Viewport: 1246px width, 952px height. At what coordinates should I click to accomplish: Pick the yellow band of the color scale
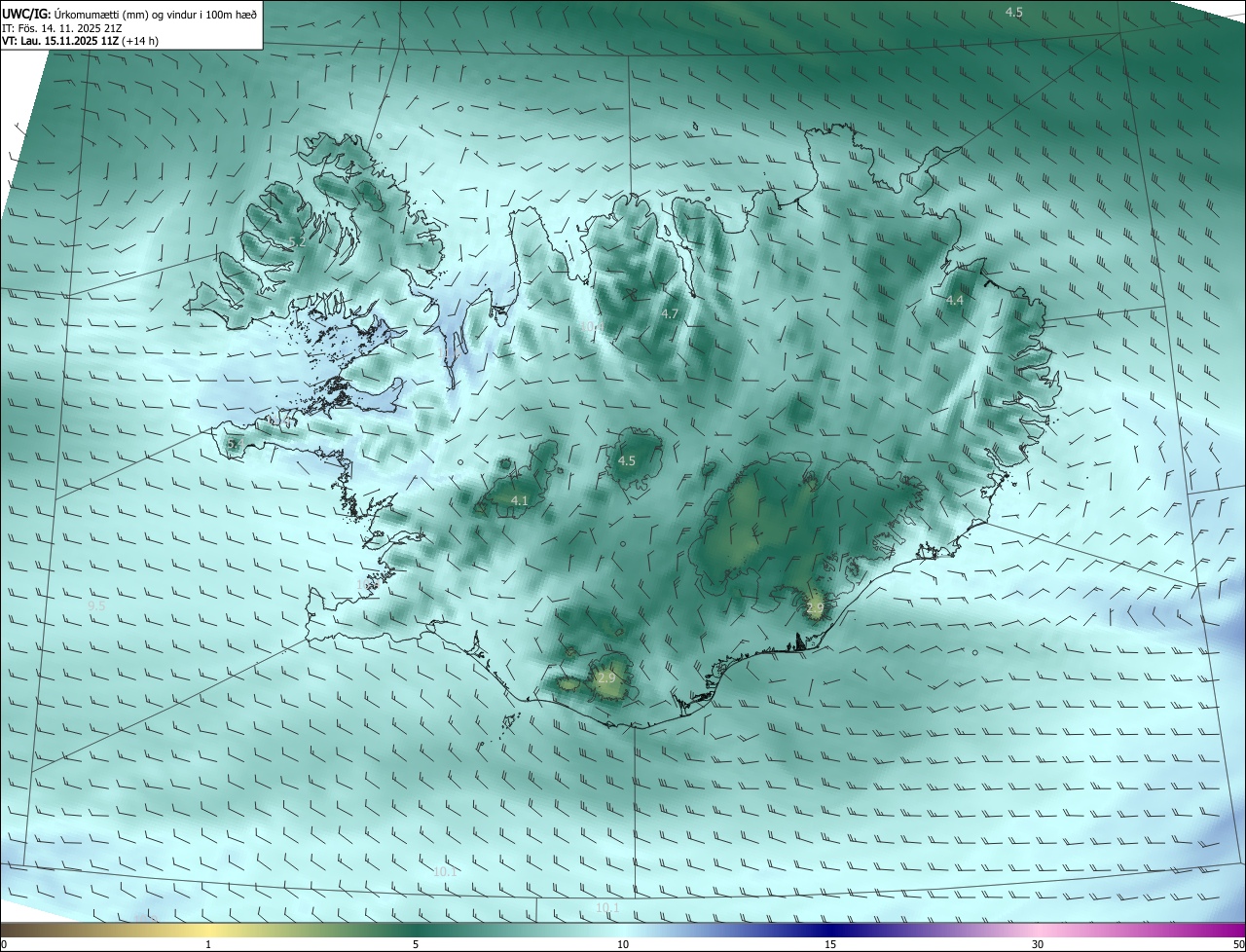(208, 930)
